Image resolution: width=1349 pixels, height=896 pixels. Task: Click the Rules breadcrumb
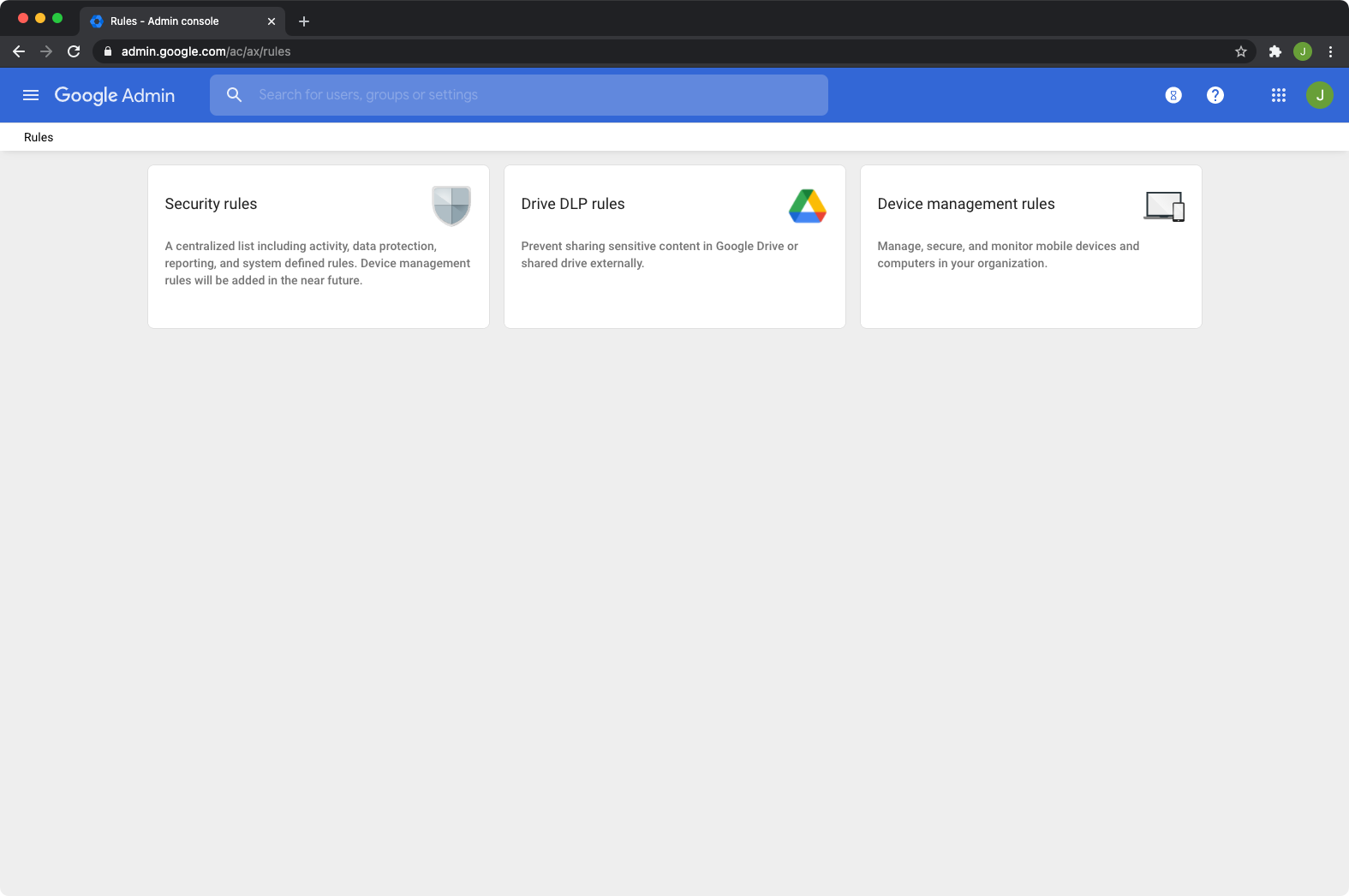point(39,137)
